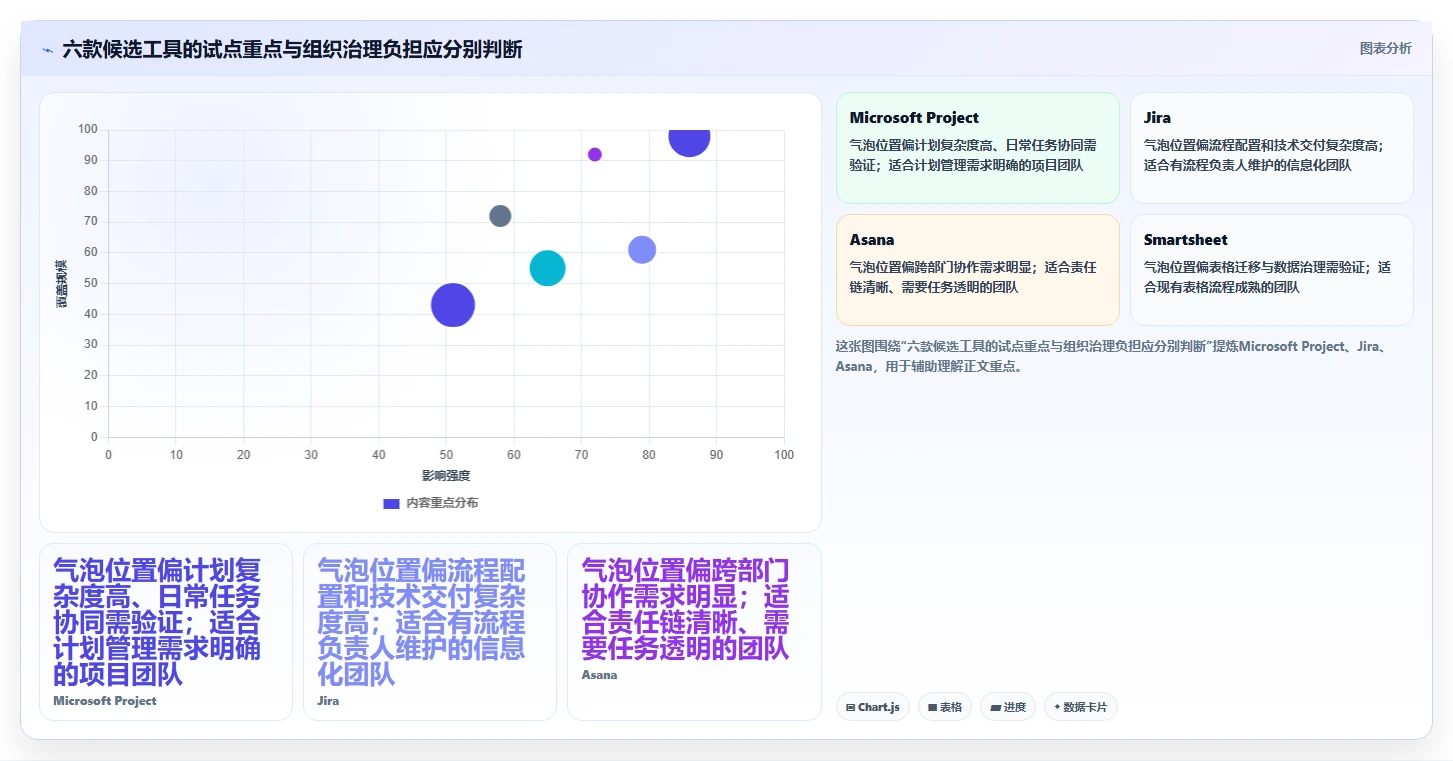Open the Jira card on right panel
Image resolution: width=1453 pixels, height=761 pixels.
point(1271,148)
